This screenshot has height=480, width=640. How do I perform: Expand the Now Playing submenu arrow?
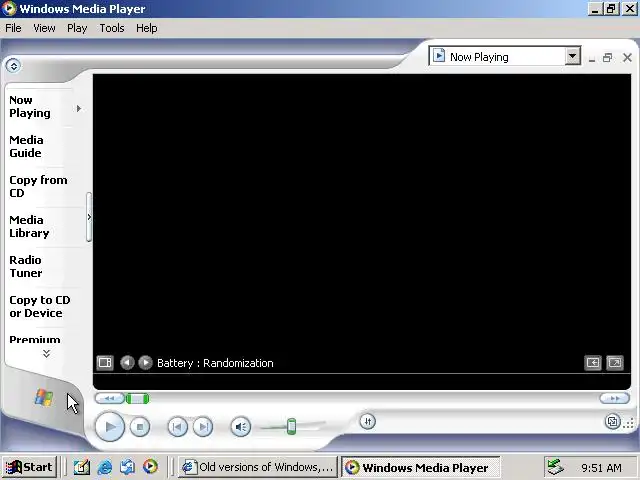click(79, 108)
